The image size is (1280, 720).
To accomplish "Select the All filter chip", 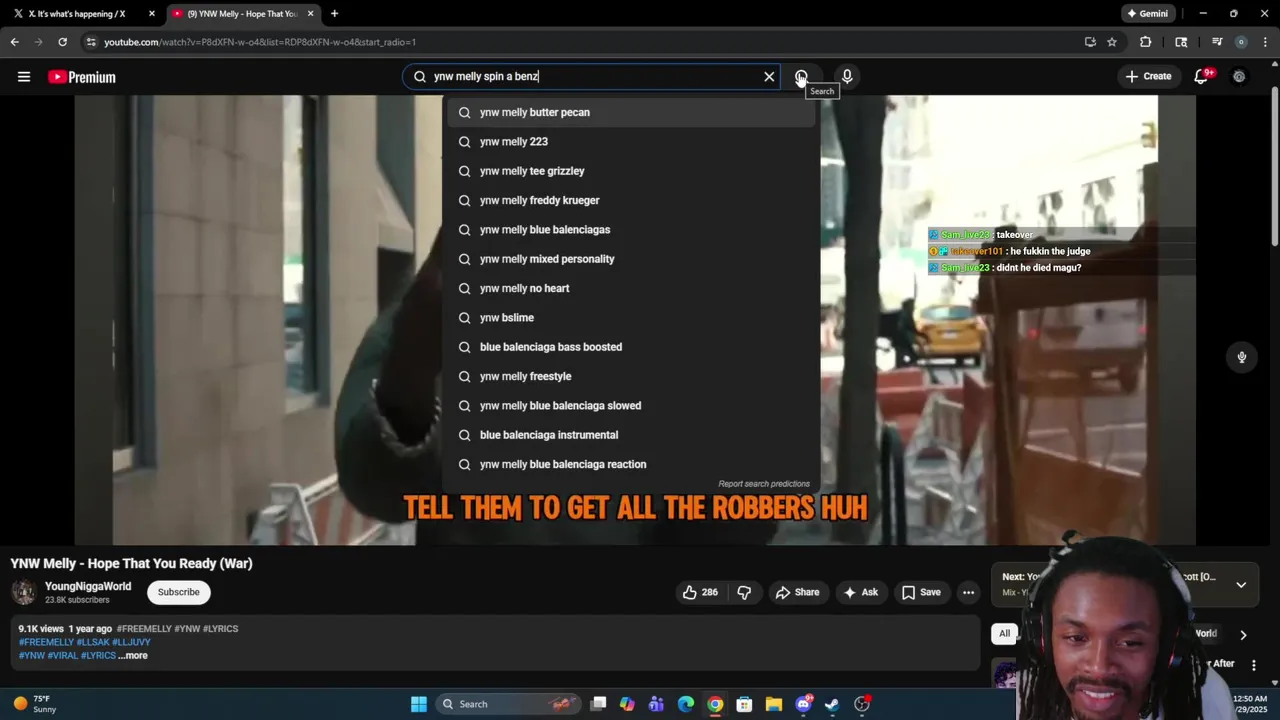I will point(1005,633).
